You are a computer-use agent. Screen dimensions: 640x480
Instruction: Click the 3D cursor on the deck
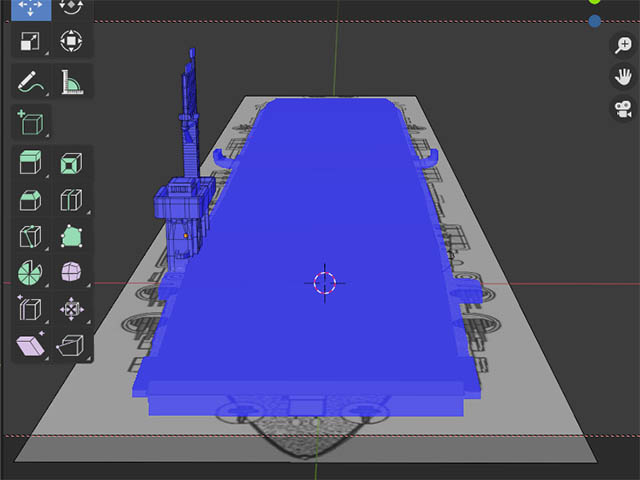coord(325,283)
